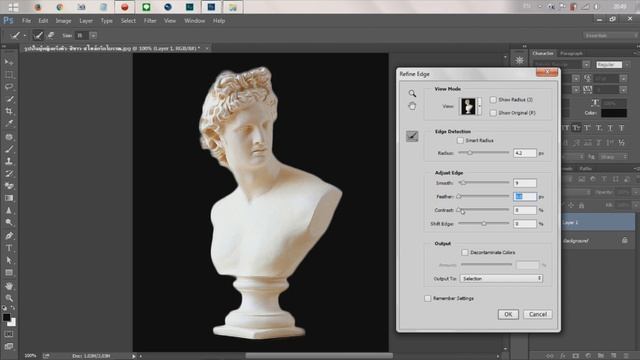
Task: Click the Smooth slider handle
Action: click(x=463, y=182)
